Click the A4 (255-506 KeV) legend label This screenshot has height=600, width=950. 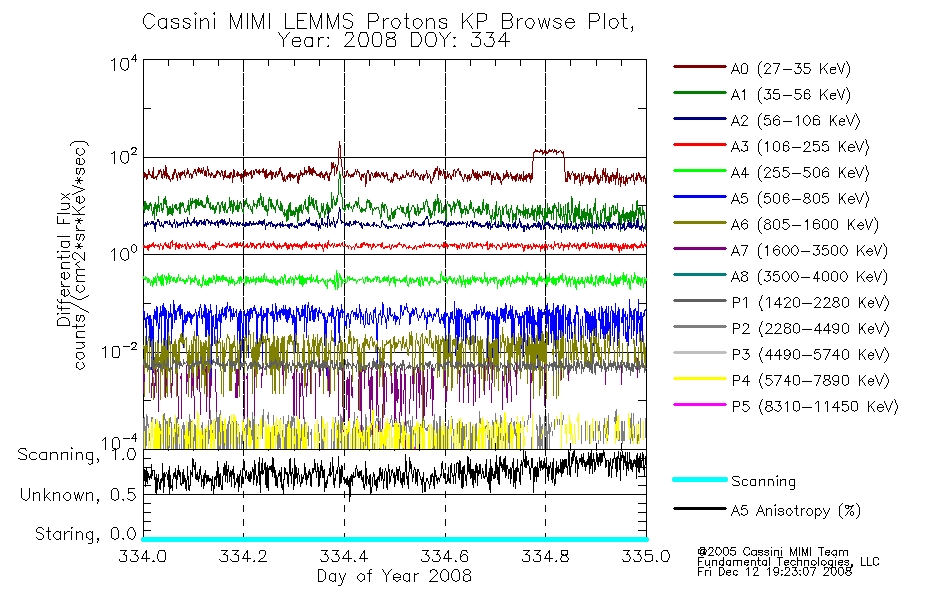(x=800, y=173)
